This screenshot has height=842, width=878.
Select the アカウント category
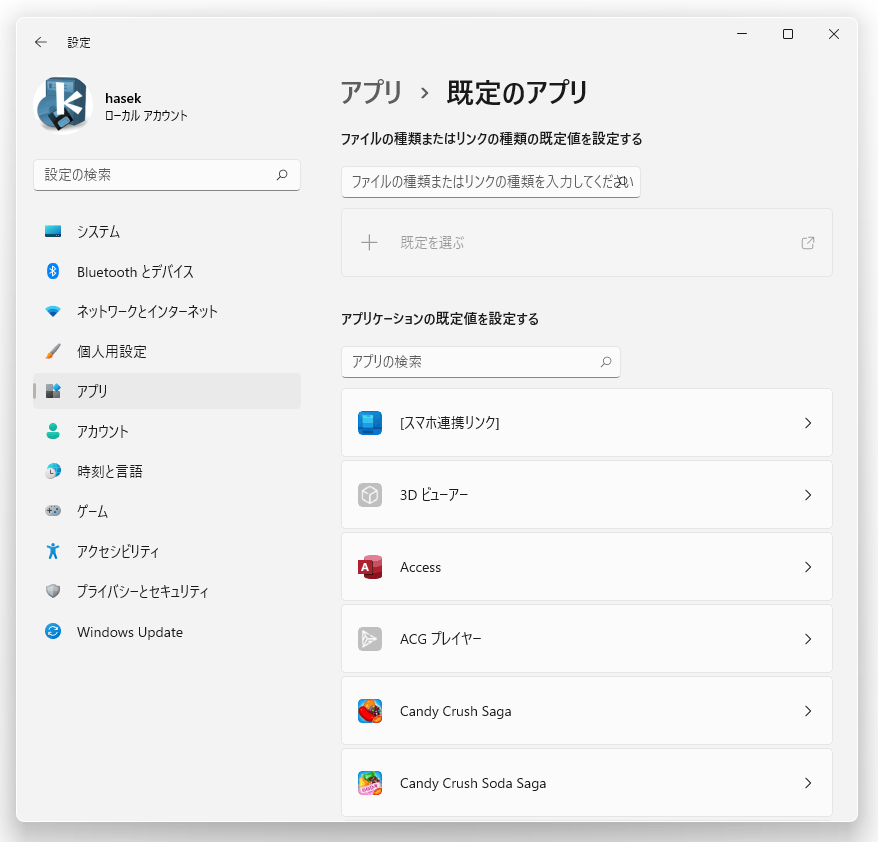[167, 431]
